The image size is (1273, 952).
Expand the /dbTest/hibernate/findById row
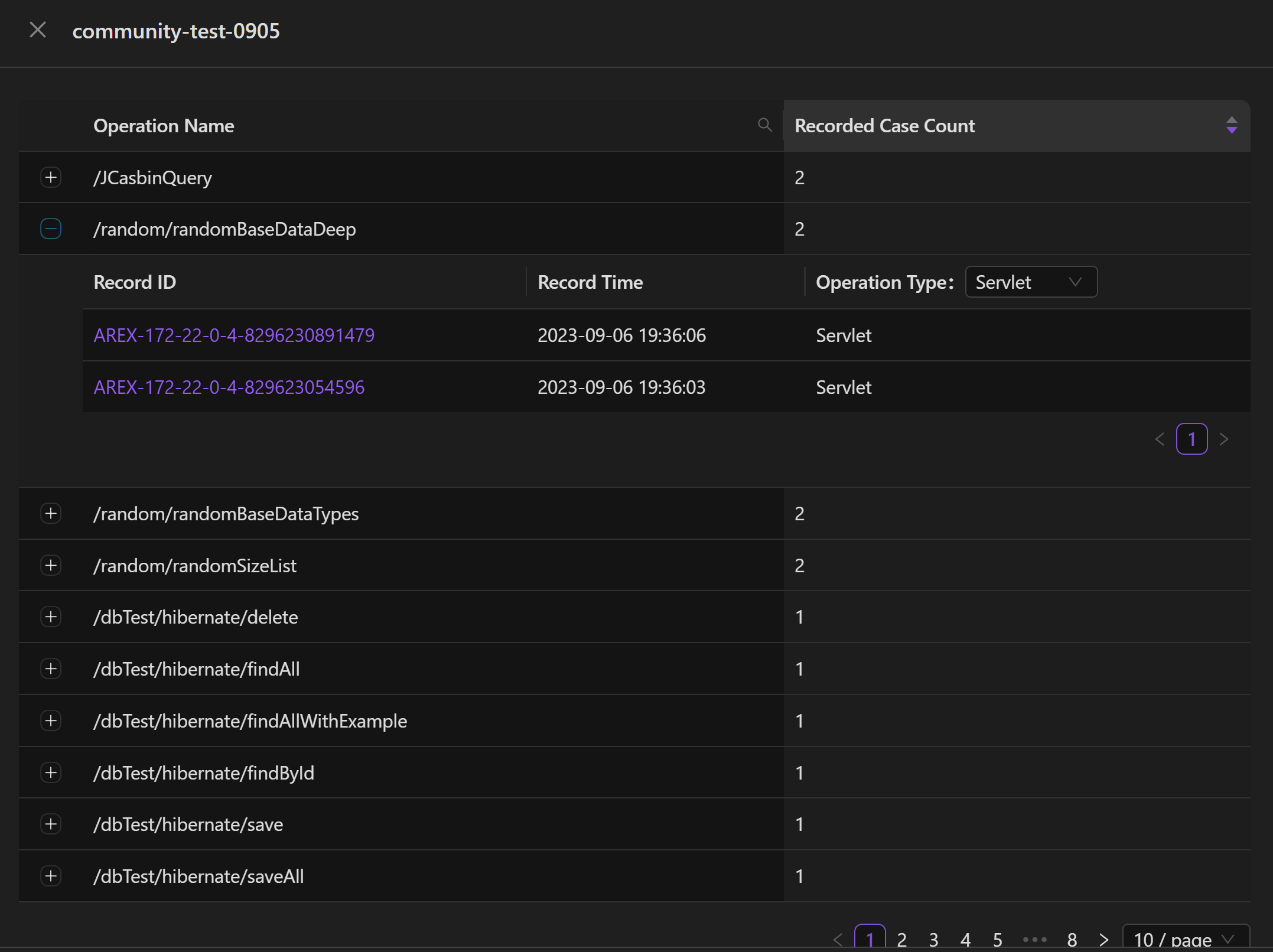point(51,772)
